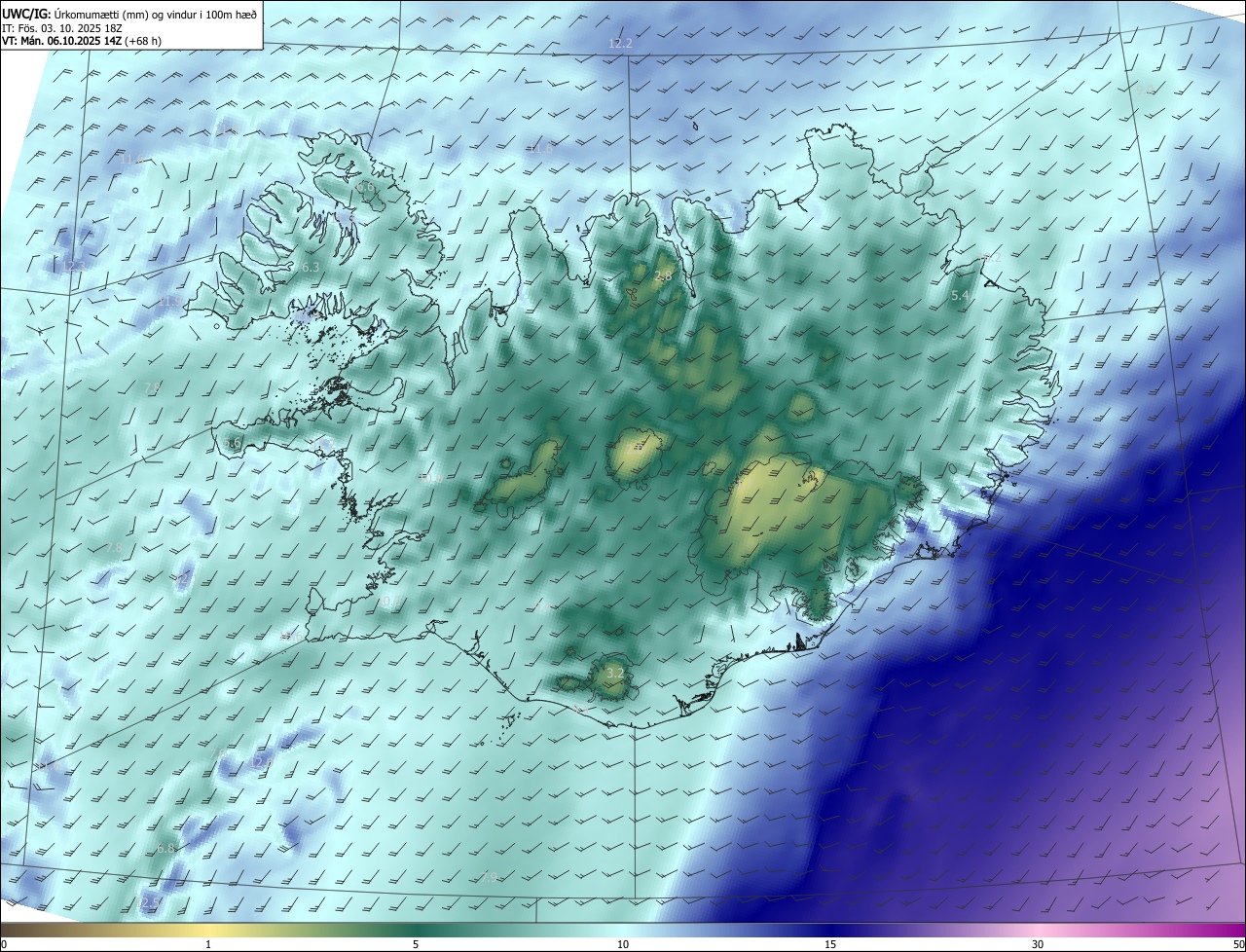Click the 0 label on the color scale
The image size is (1246, 952).
[x=4, y=944]
